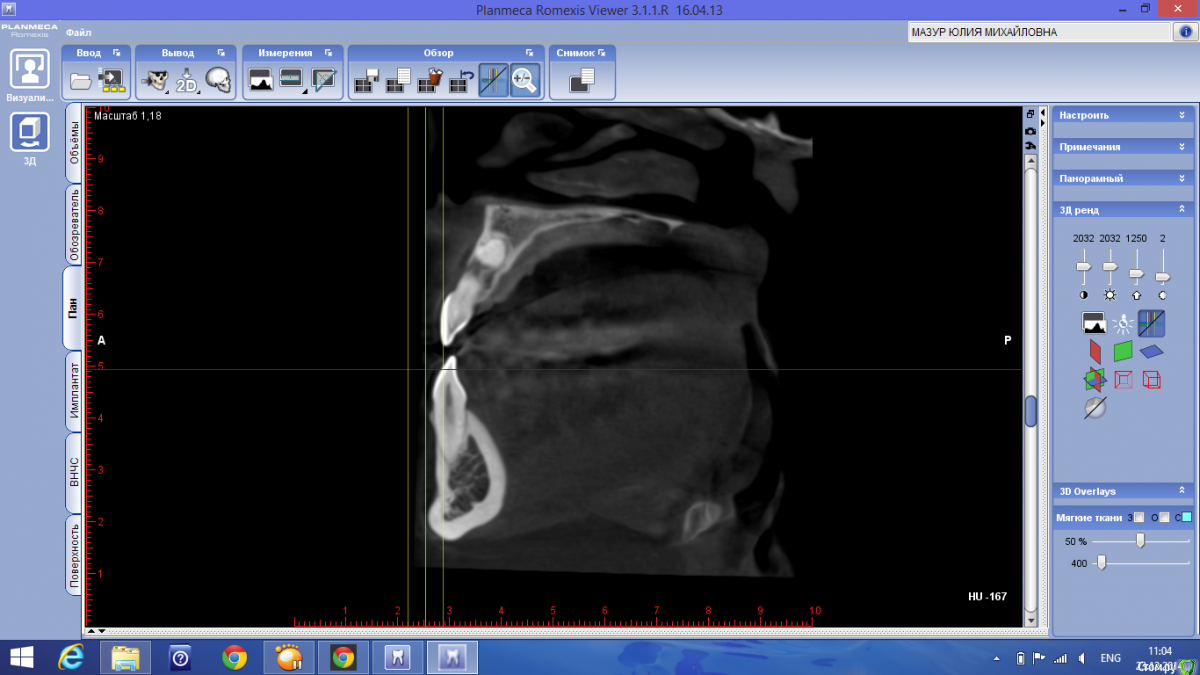The image size is (1200, 675).
Task: Click the cyan С color box
Action: click(x=1187, y=517)
